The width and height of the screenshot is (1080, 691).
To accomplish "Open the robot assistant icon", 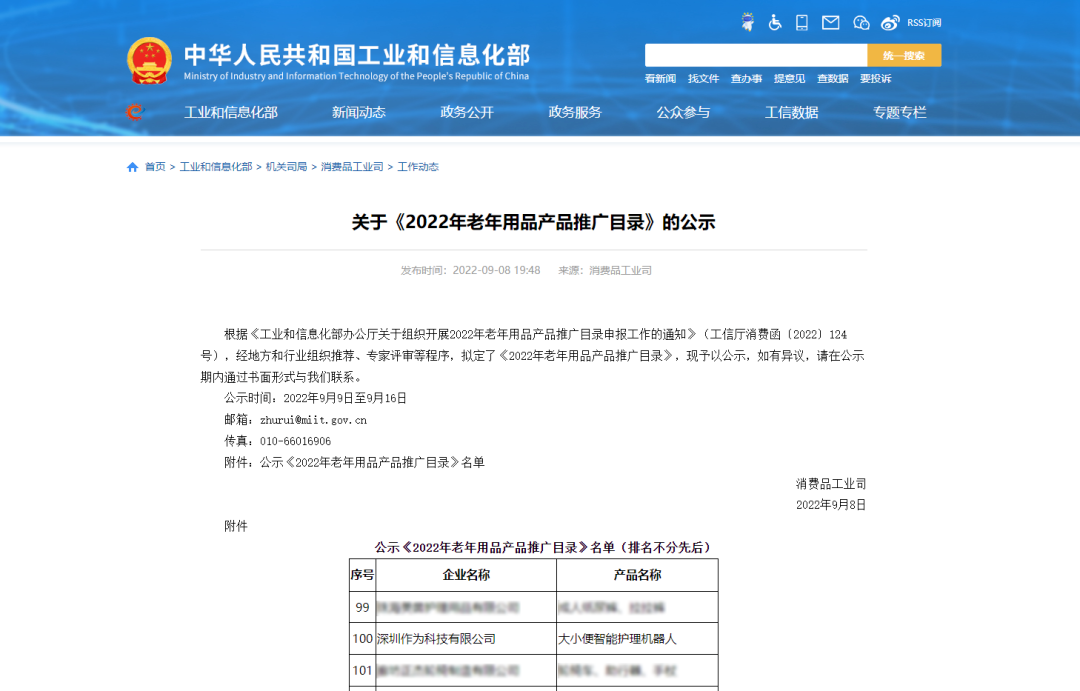I will coord(747,22).
